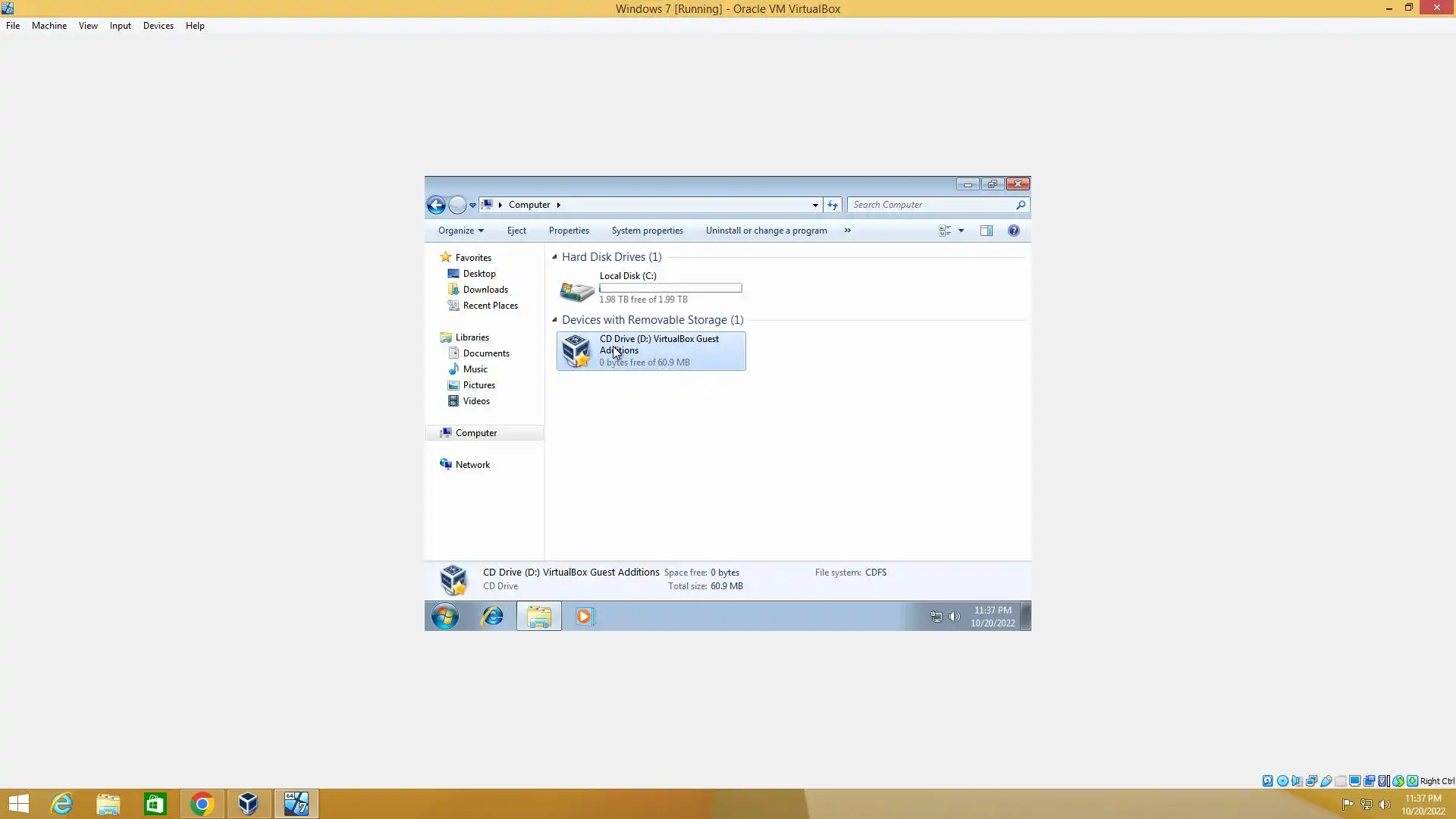Open Chrome from the host taskbar
The height and width of the screenshot is (819, 1456).
[202, 804]
